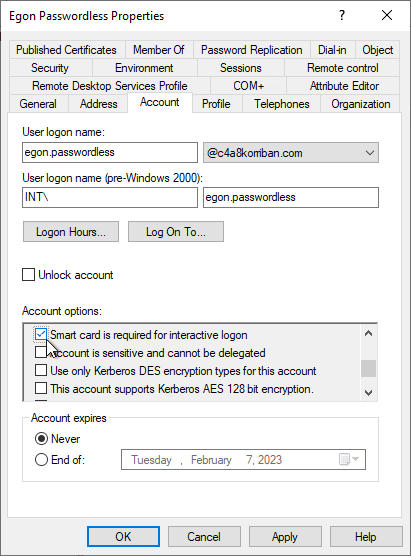Image resolution: width=411 pixels, height=556 pixels.
Task: Uncheck Smart card is required for interactive logon
Action: (41, 334)
